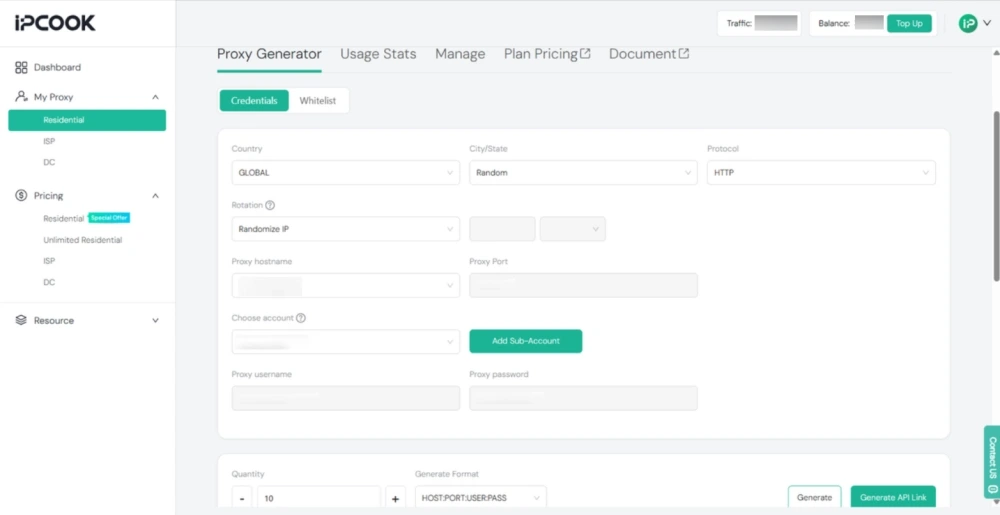Click the Rotation help question icon
This screenshot has height=515, width=1000.
(270, 205)
